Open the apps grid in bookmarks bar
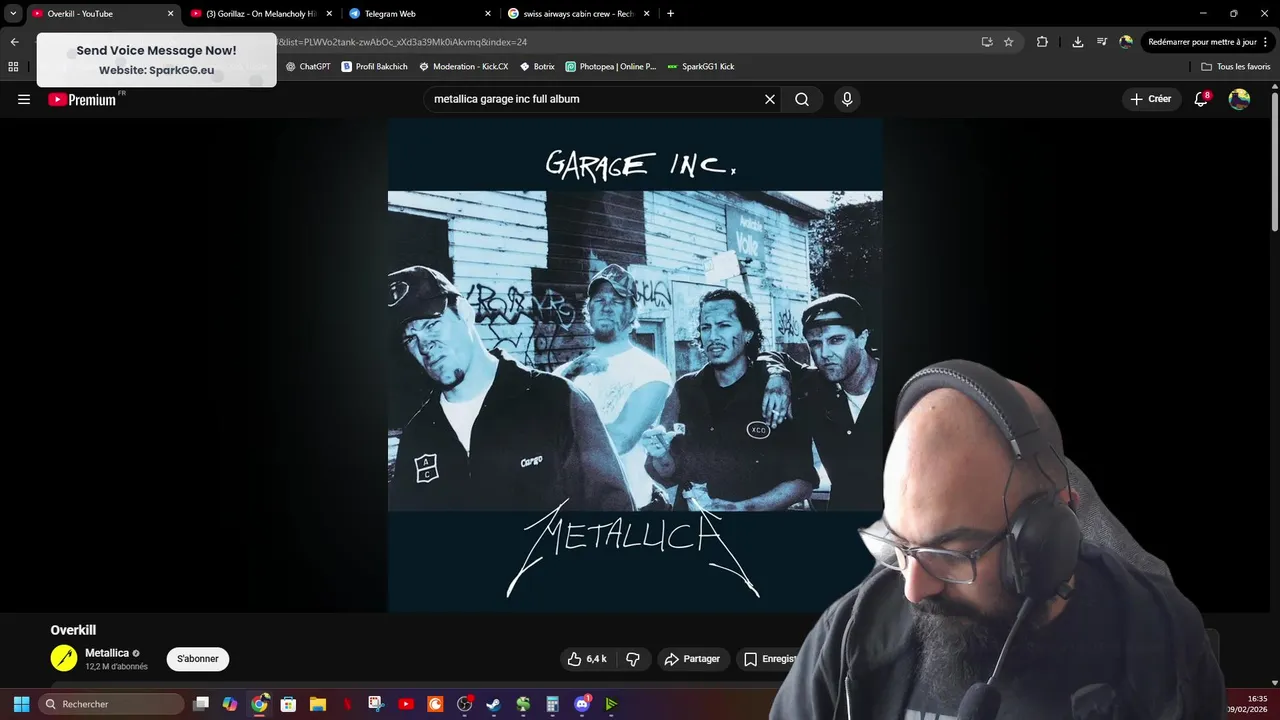This screenshot has height=720, width=1280. tap(13, 67)
